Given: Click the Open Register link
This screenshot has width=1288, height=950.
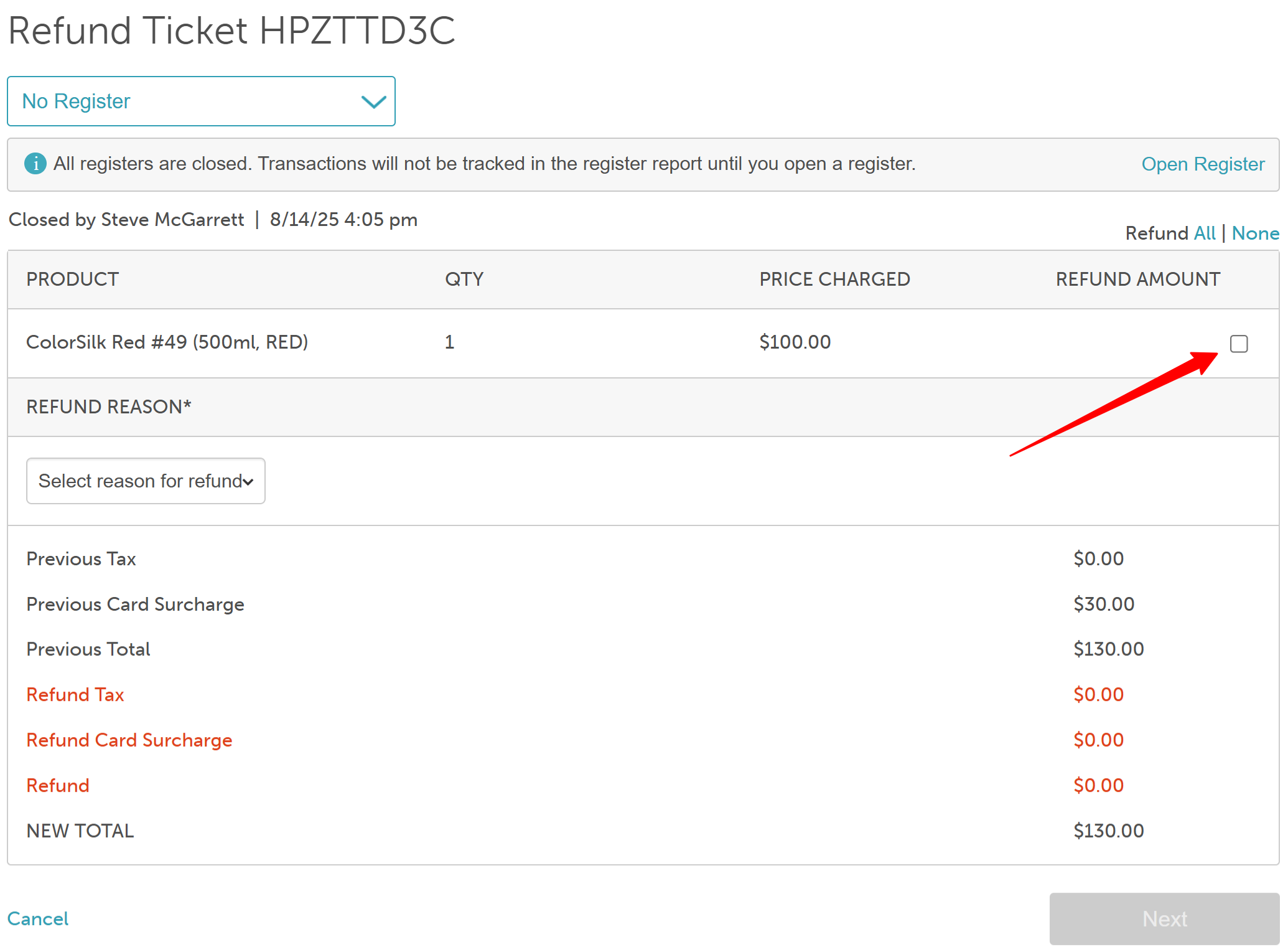Looking at the screenshot, I should pos(1202,164).
